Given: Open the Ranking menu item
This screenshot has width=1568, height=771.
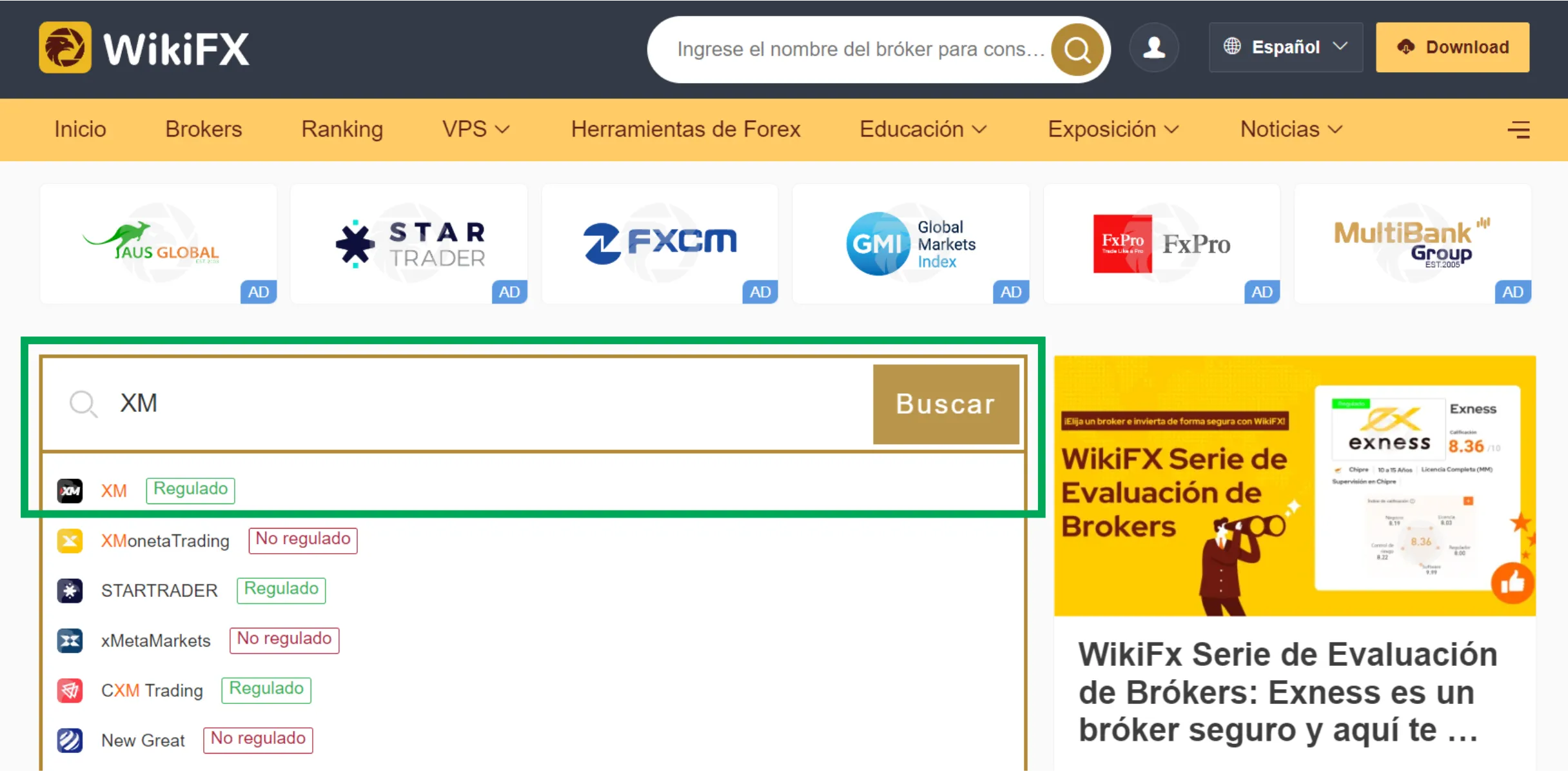Looking at the screenshot, I should (342, 130).
